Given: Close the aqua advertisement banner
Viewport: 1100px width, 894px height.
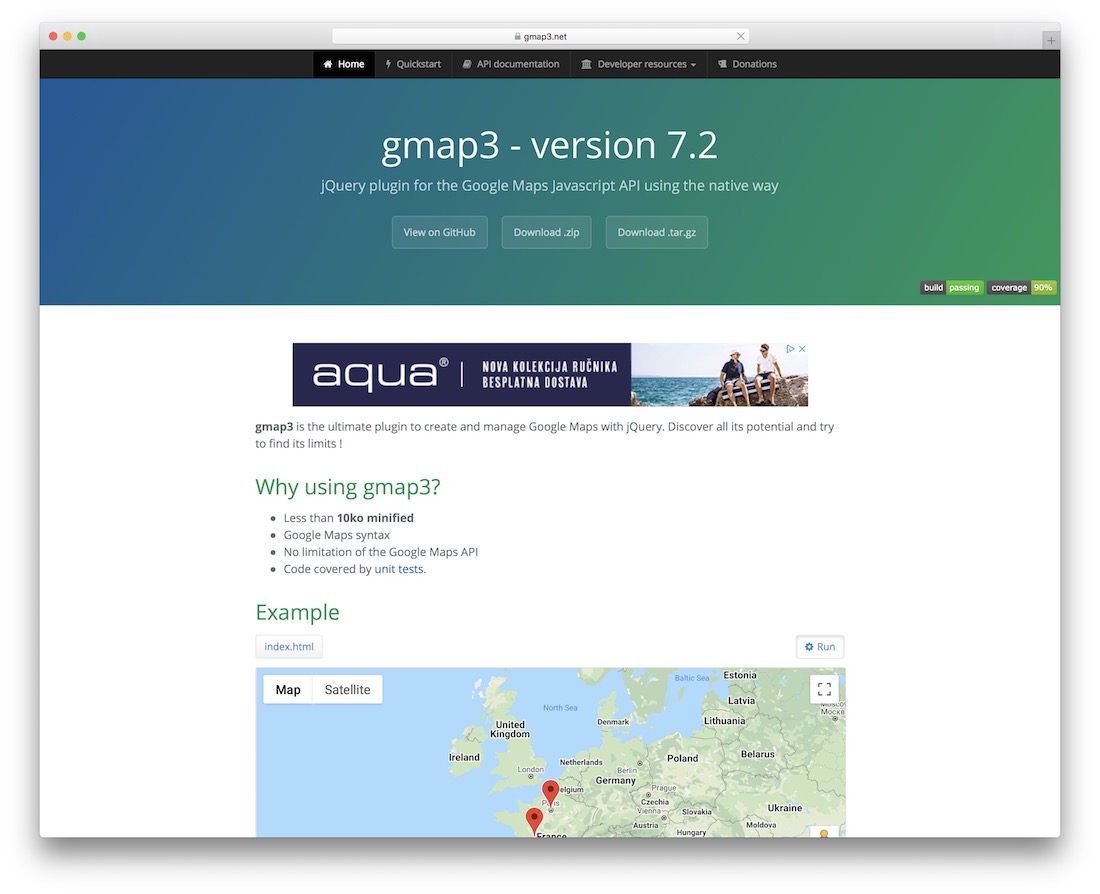Looking at the screenshot, I should click(x=802, y=349).
